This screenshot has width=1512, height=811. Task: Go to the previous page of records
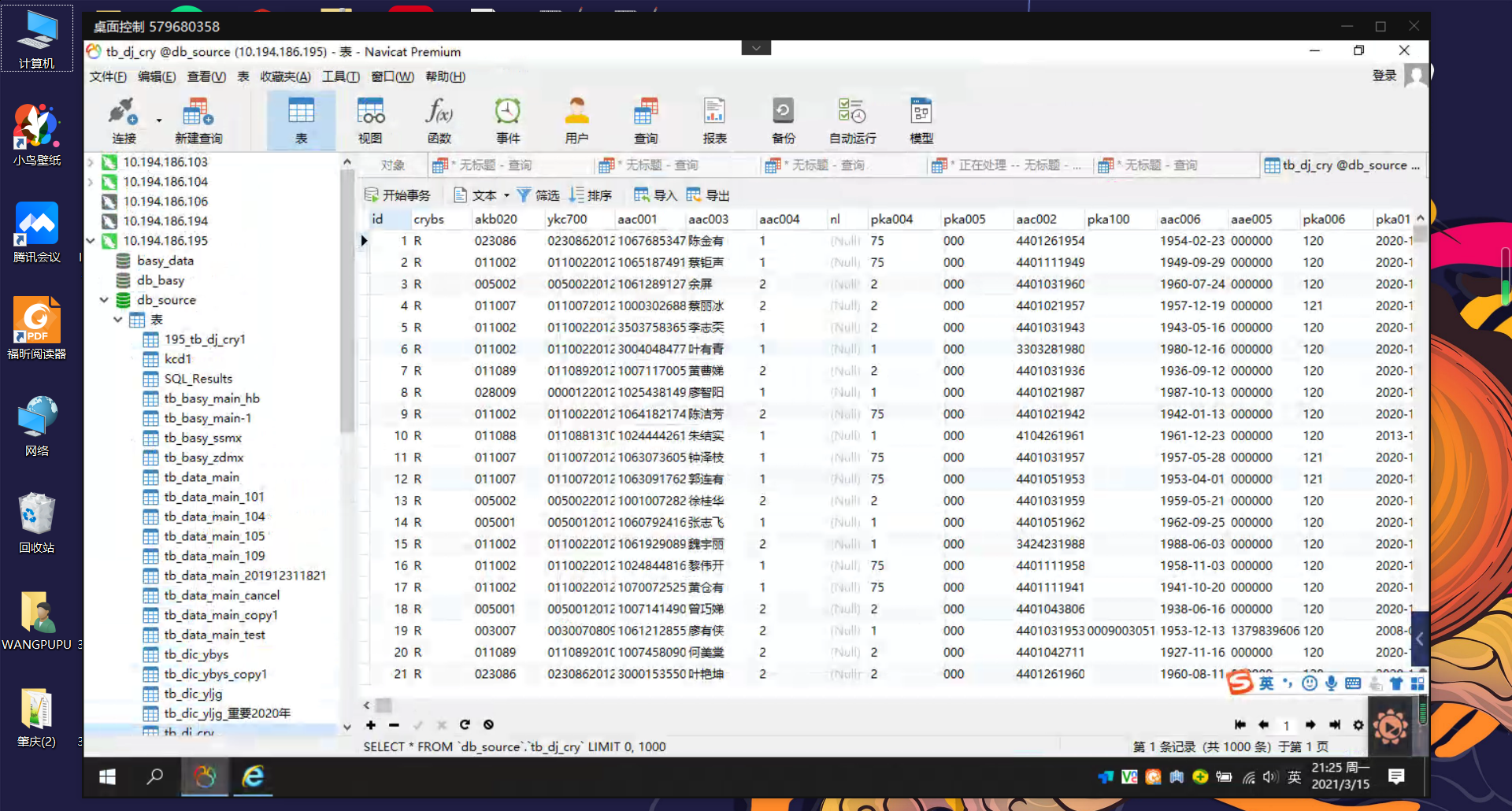[1263, 724]
